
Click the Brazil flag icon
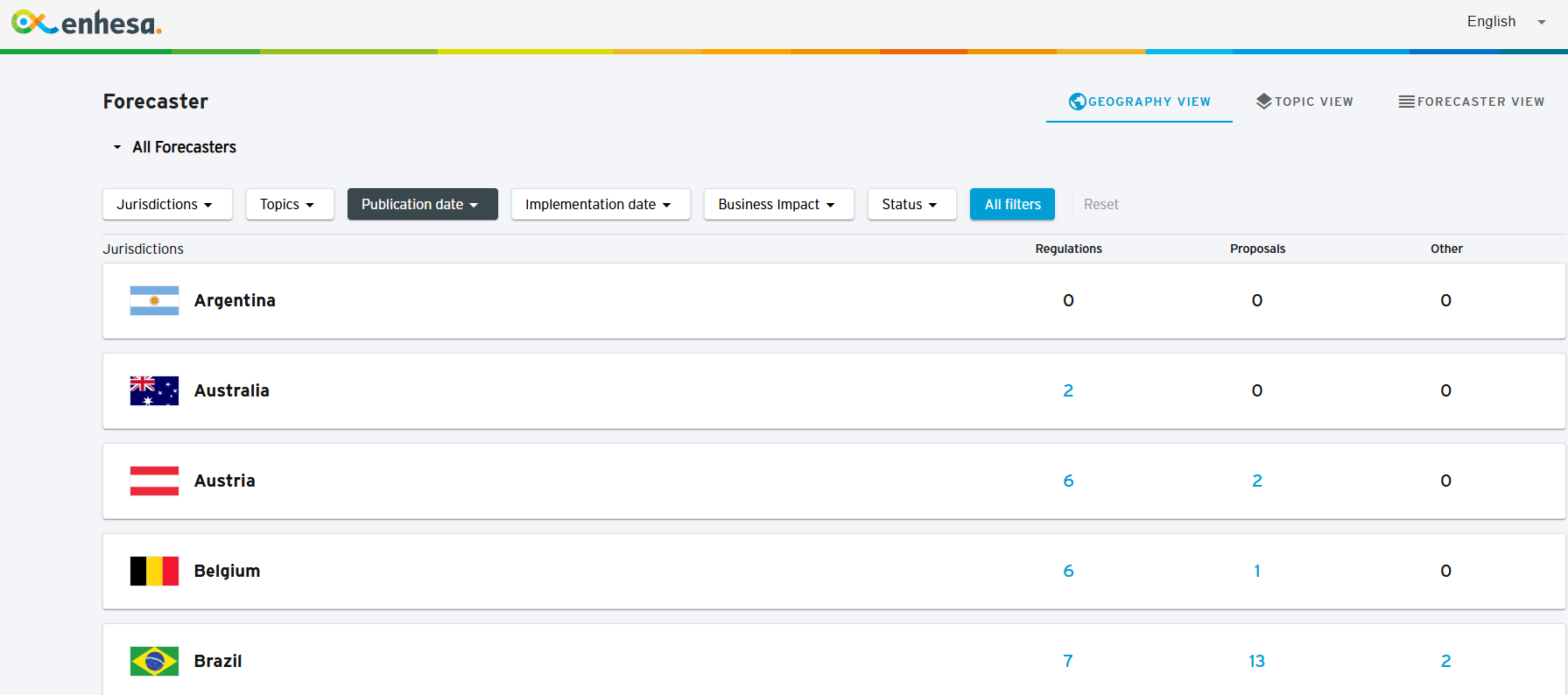coord(154,661)
